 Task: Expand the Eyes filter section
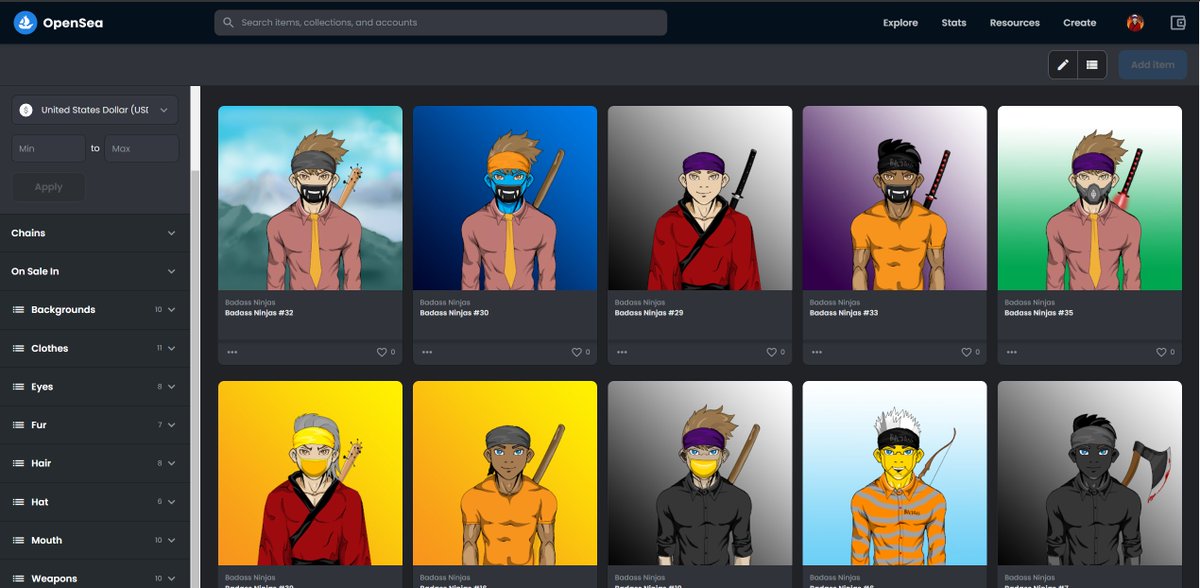pos(94,386)
